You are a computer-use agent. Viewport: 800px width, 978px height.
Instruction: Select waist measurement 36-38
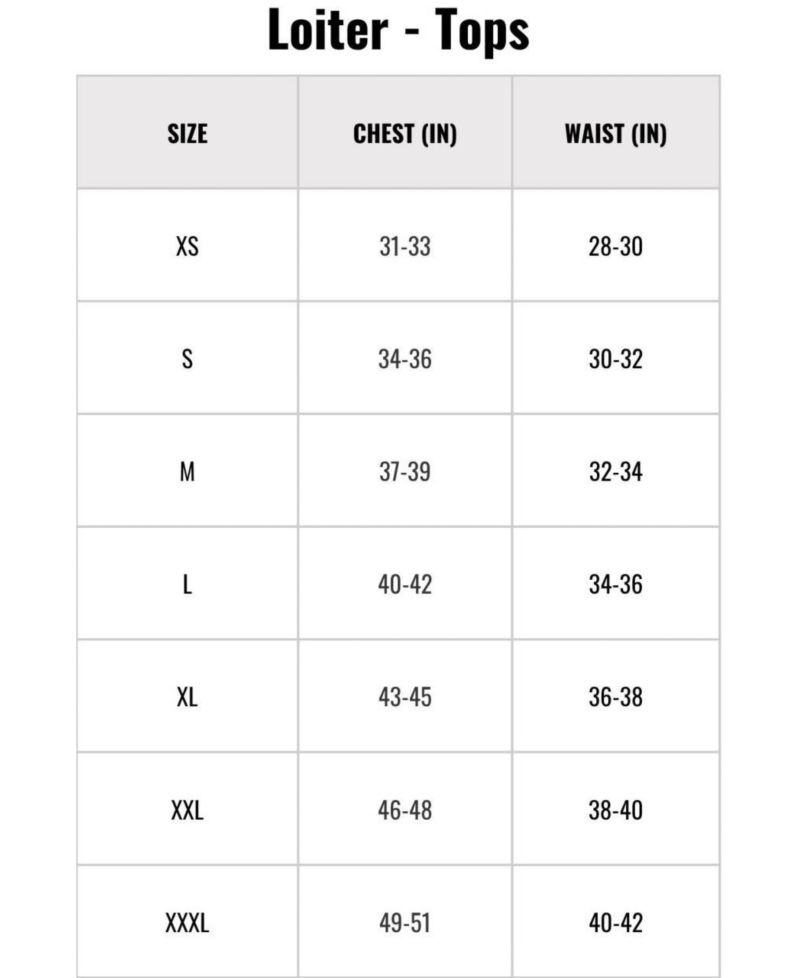[x=615, y=697]
